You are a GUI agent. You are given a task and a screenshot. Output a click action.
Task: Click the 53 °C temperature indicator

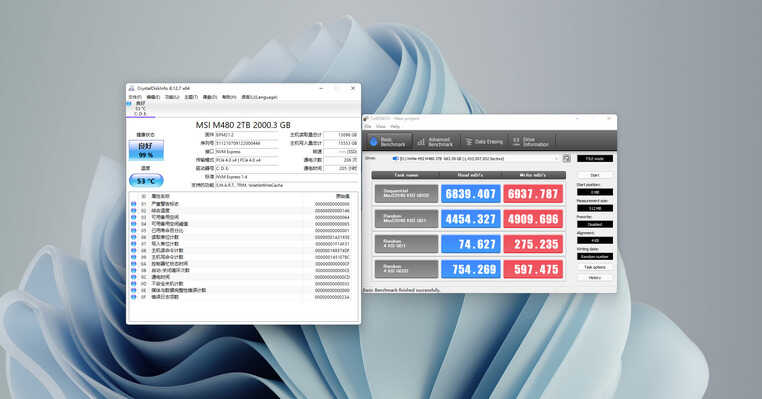[x=146, y=180]
